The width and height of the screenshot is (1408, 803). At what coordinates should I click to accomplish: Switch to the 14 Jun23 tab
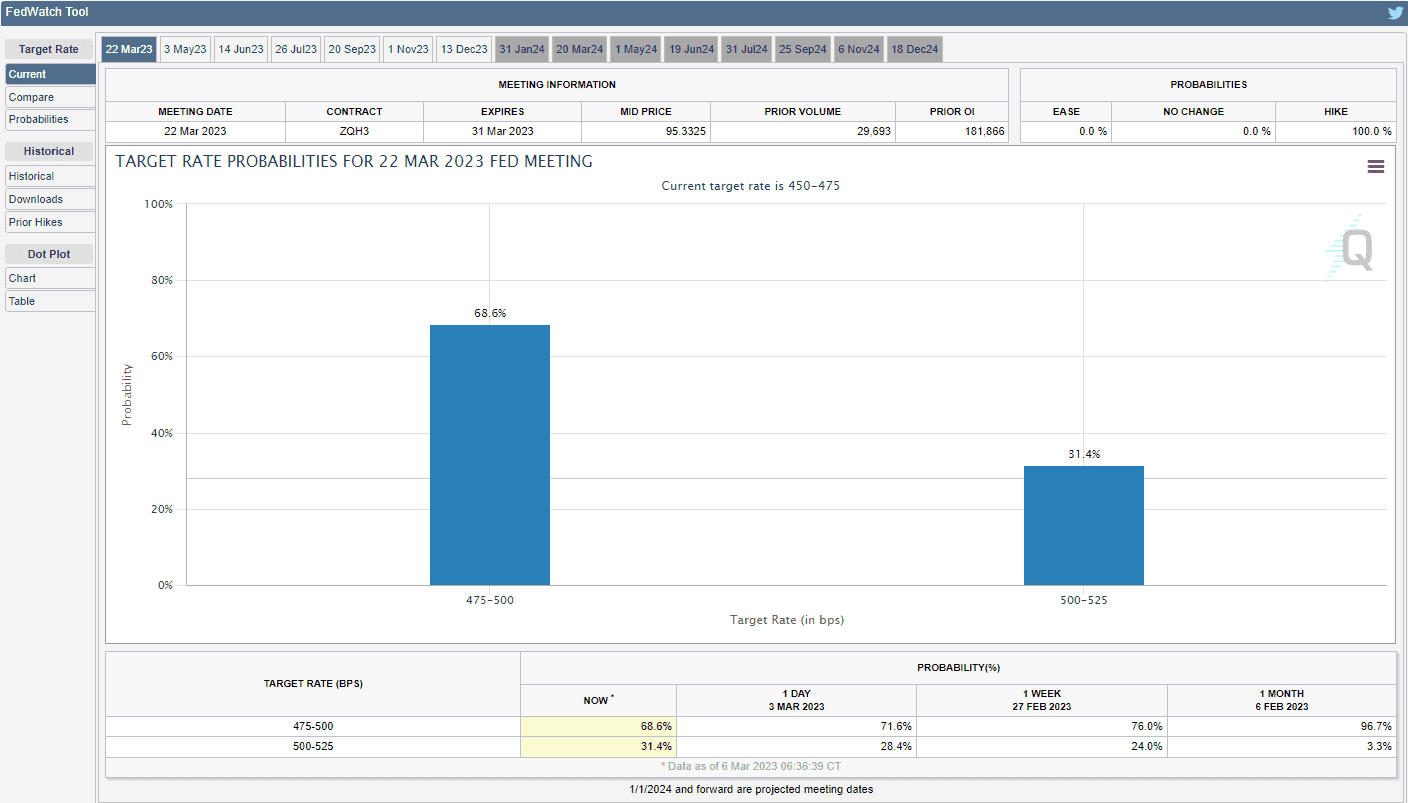click(x=241, y=49)
